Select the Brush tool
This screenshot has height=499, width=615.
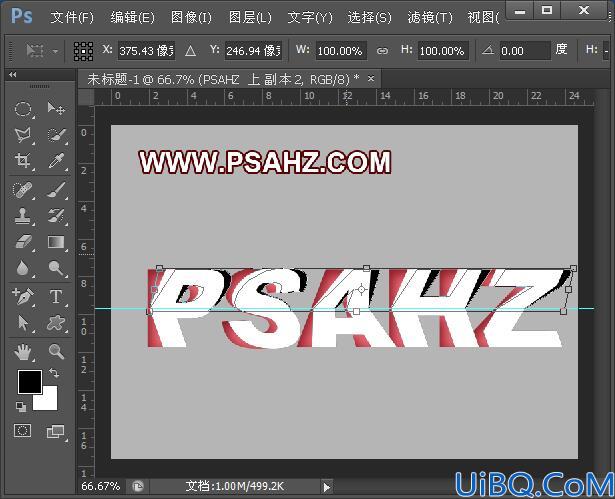click(x=56, y=190)
